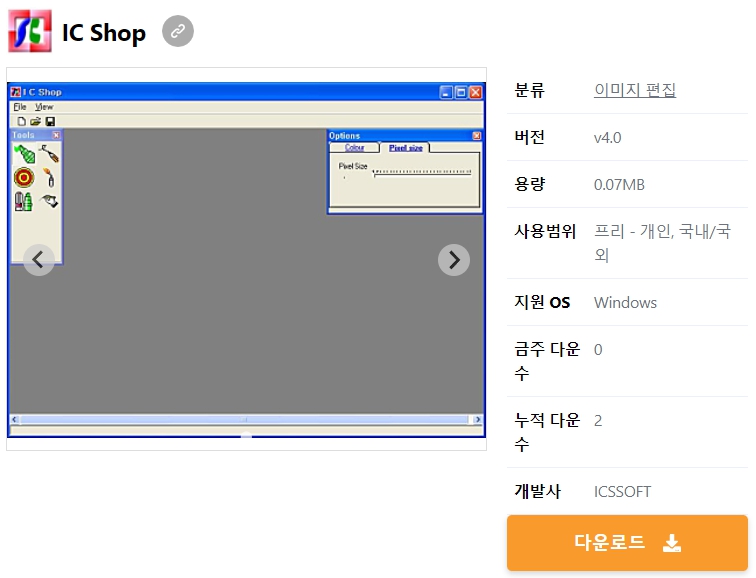Open the File menu
The width and height of the screenshot is (756, 578).
(20, 107)
